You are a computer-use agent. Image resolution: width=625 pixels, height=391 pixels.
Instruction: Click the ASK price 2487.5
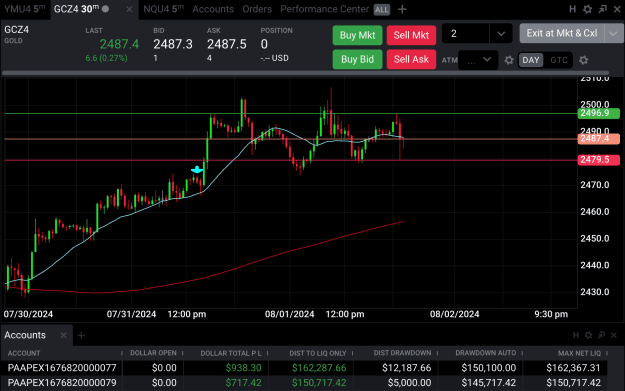[x=227, y=44]
